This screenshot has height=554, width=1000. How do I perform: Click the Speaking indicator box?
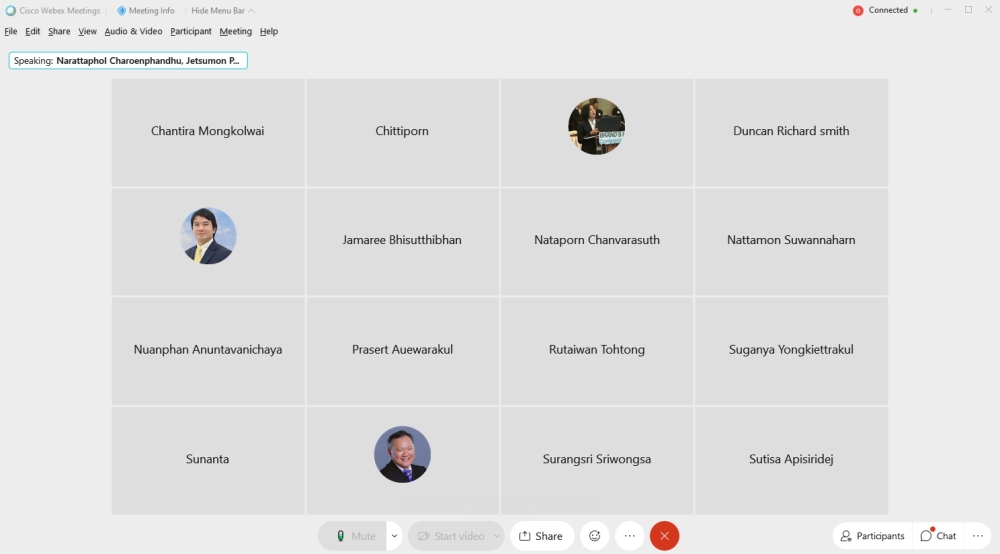(128, 61)
